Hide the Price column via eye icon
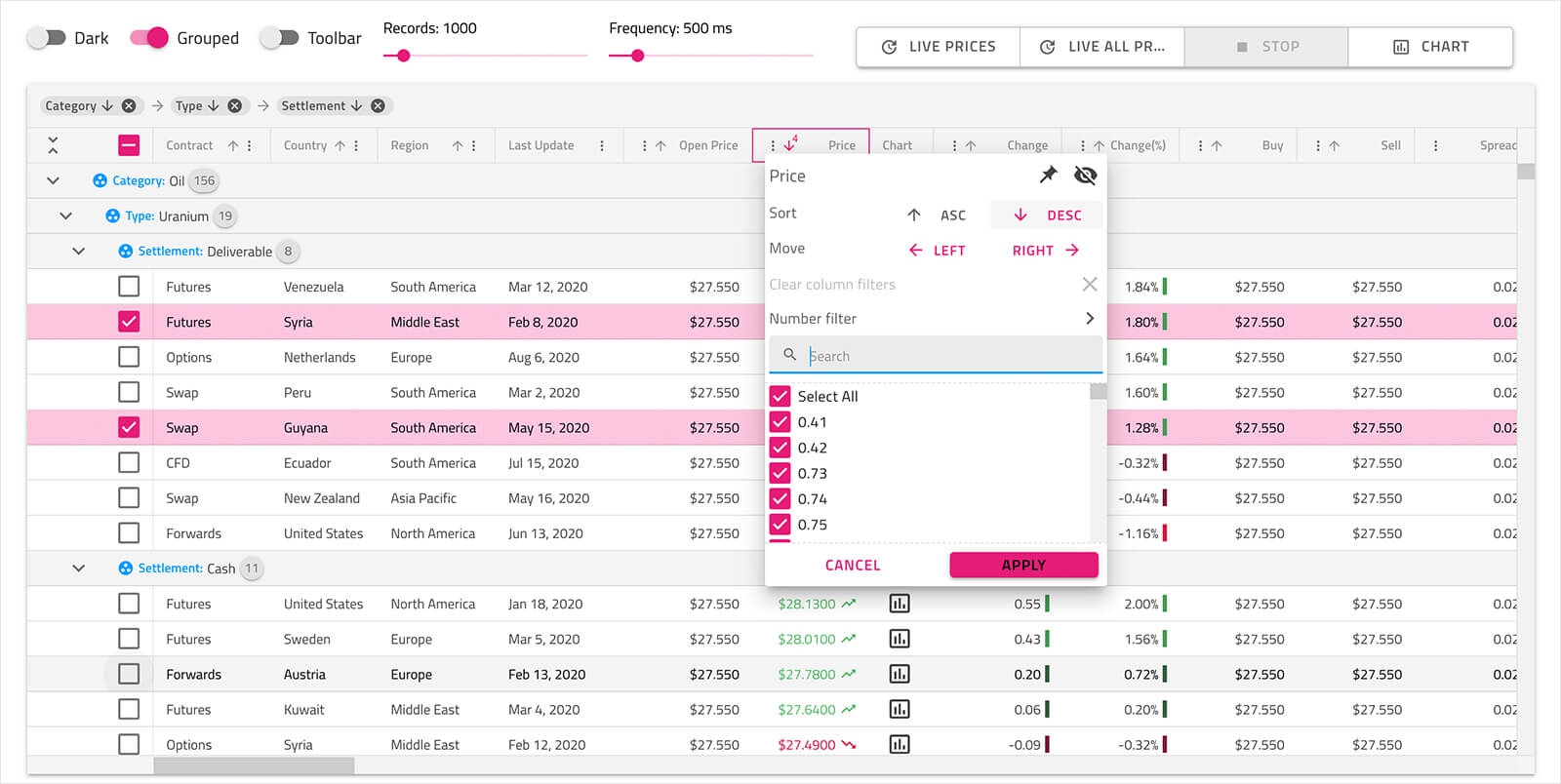The height and width of the screenshot is (784, 1561). (1085, 176)
